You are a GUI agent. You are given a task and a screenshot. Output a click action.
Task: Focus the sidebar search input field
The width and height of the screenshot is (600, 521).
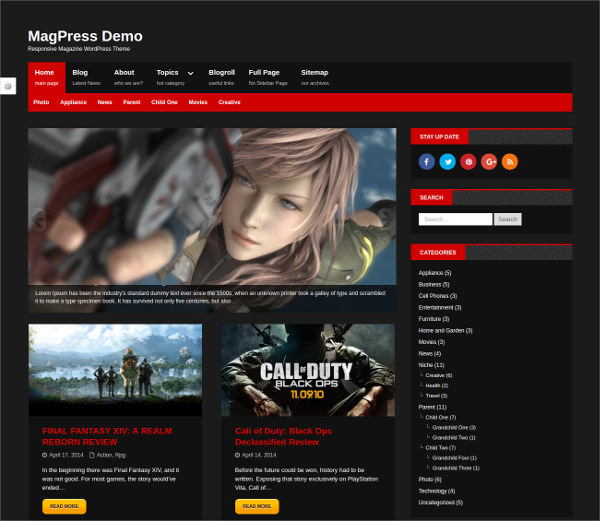coord(455,219)
